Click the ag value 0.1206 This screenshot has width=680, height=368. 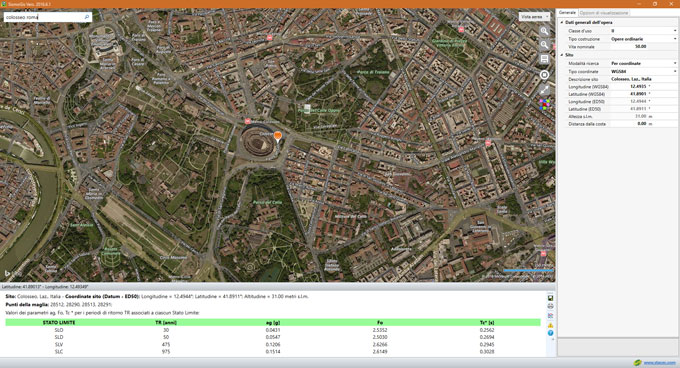[x=273, y=345]
